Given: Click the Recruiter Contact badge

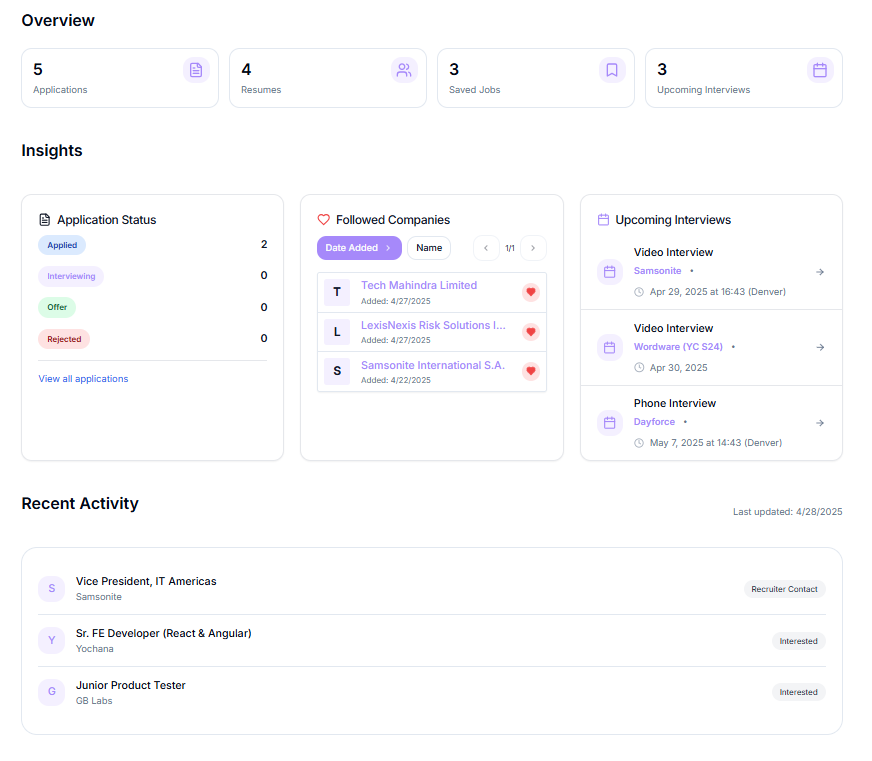Looking at the screenshot, I should 785,589.
